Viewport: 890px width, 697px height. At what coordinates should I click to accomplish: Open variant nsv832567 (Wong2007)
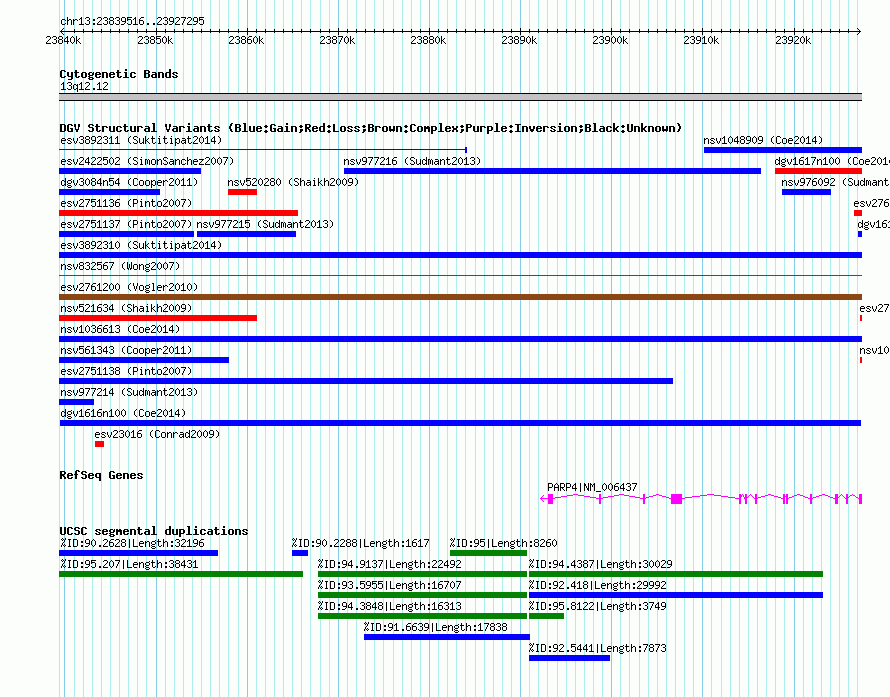coord(120,266)
